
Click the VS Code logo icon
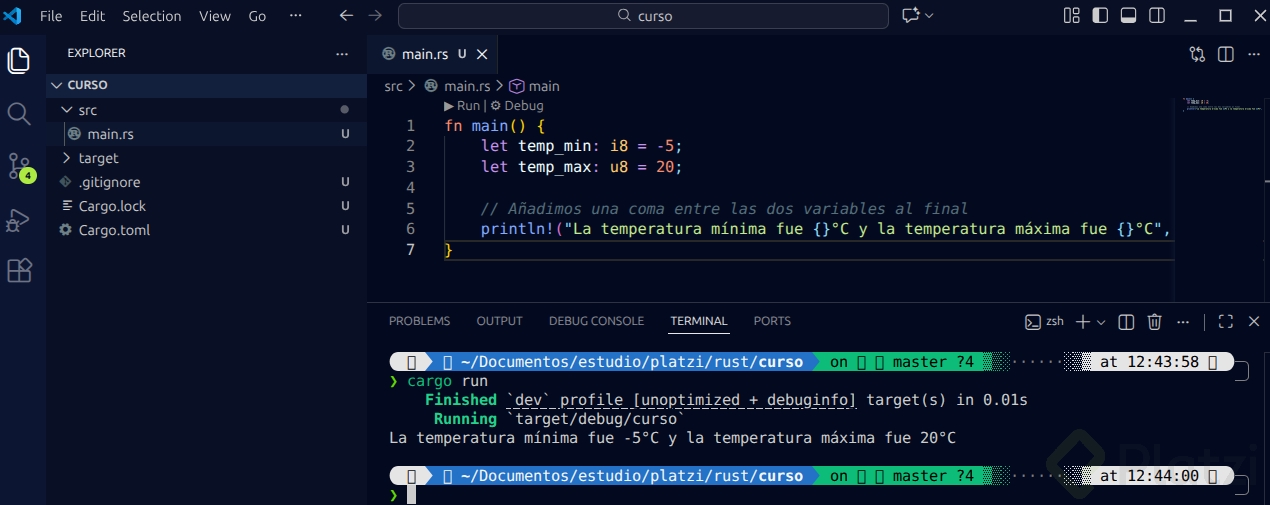pyautogui.click(x=13, y=16)
